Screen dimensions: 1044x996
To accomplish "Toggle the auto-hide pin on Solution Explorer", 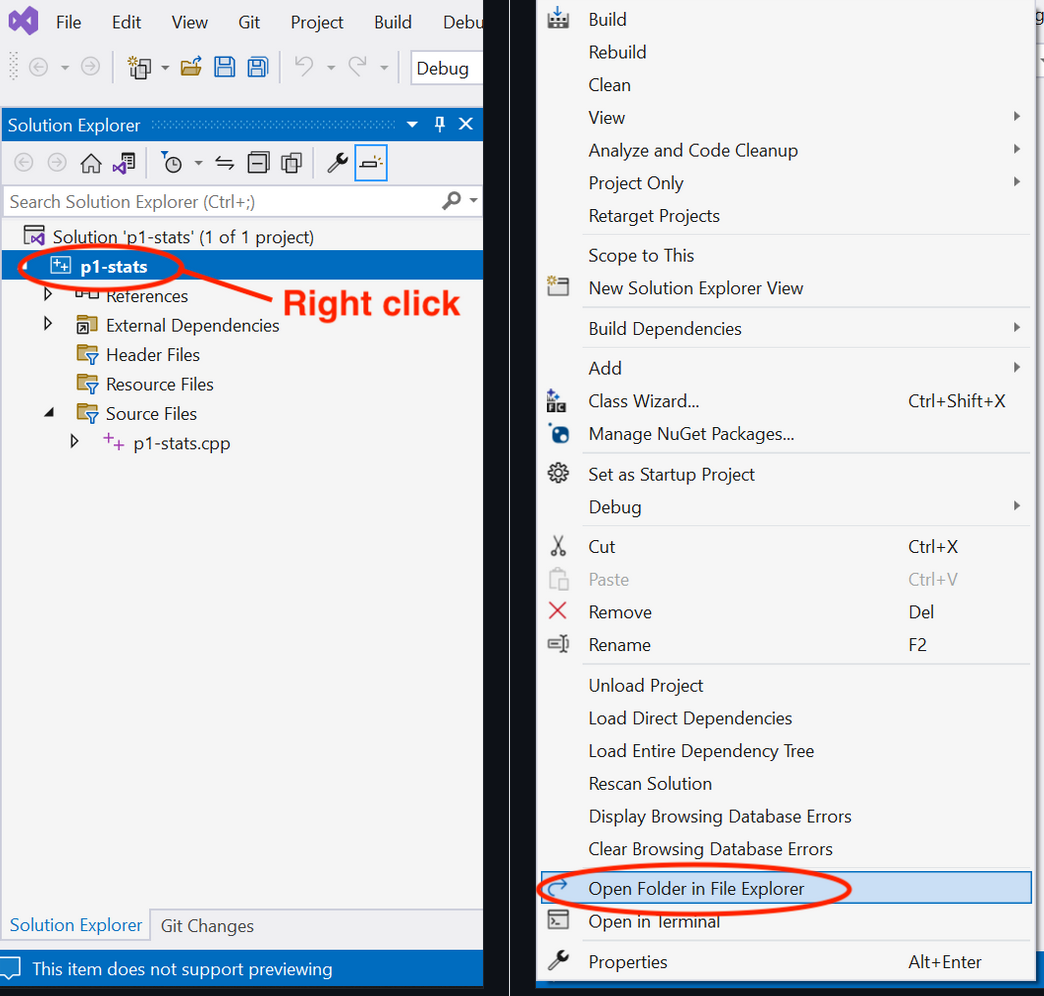I will coord(439,124).
